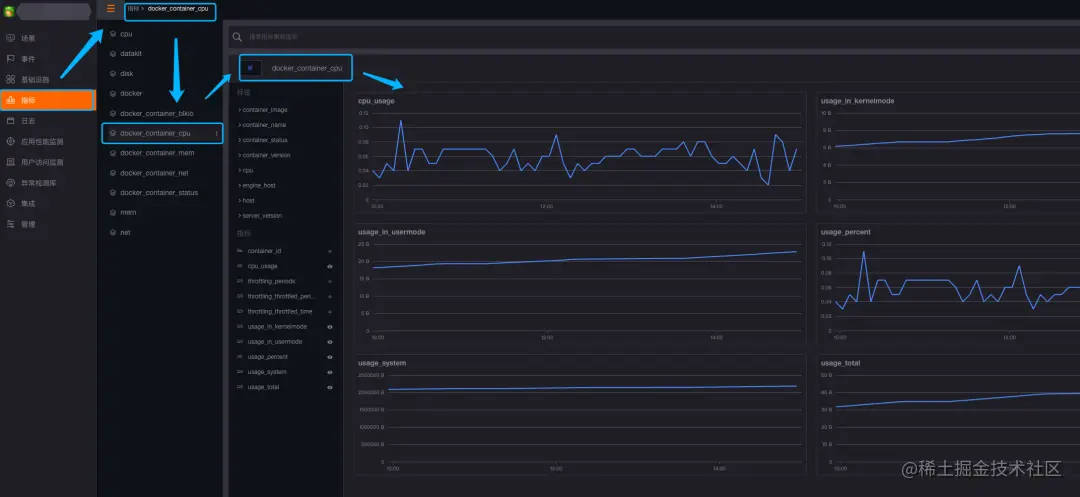This screenshot has height=497, width=1080.
Task: Toggle eye for throttling_throttled_per... metric
Action: 330,297
